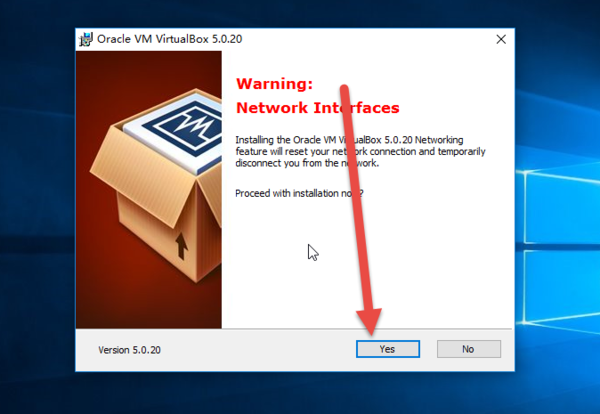
Task: Click the paragraph about resetting network connection
Action: pos(360,152)
